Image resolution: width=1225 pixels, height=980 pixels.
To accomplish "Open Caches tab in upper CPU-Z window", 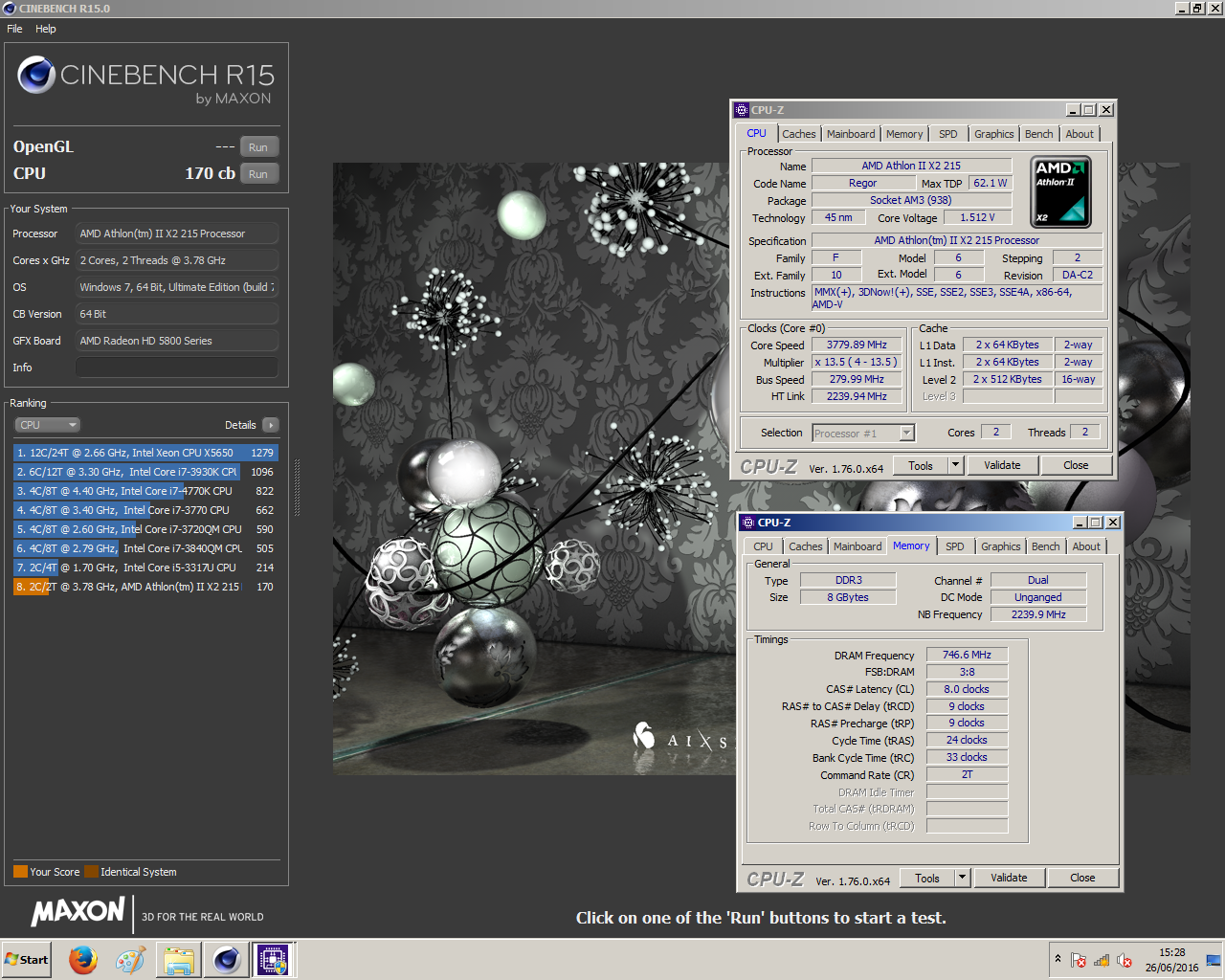I will 799,134.
